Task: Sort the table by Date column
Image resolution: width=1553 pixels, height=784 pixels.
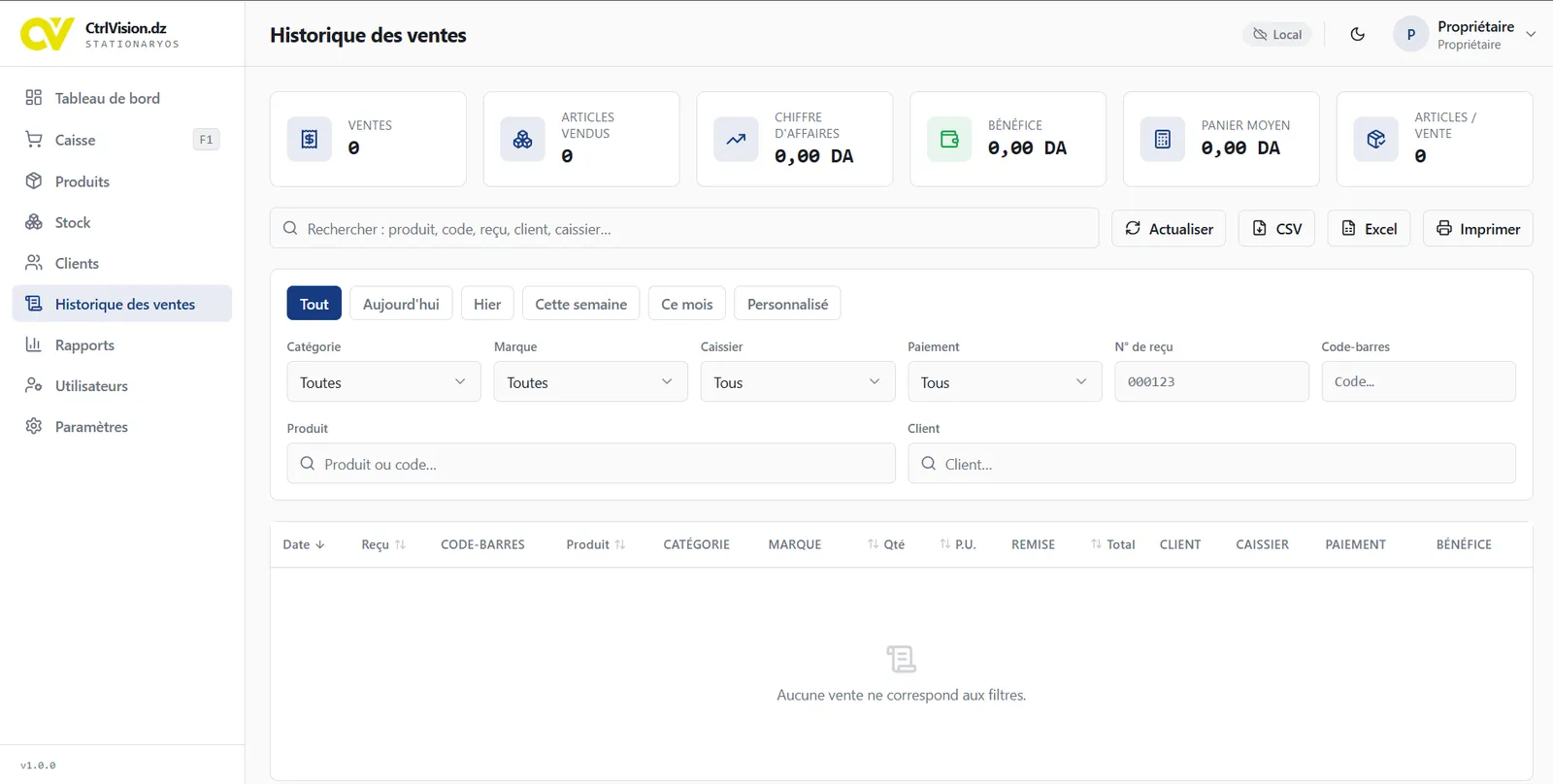Action: pyautogui.click(x=304, y=544)
